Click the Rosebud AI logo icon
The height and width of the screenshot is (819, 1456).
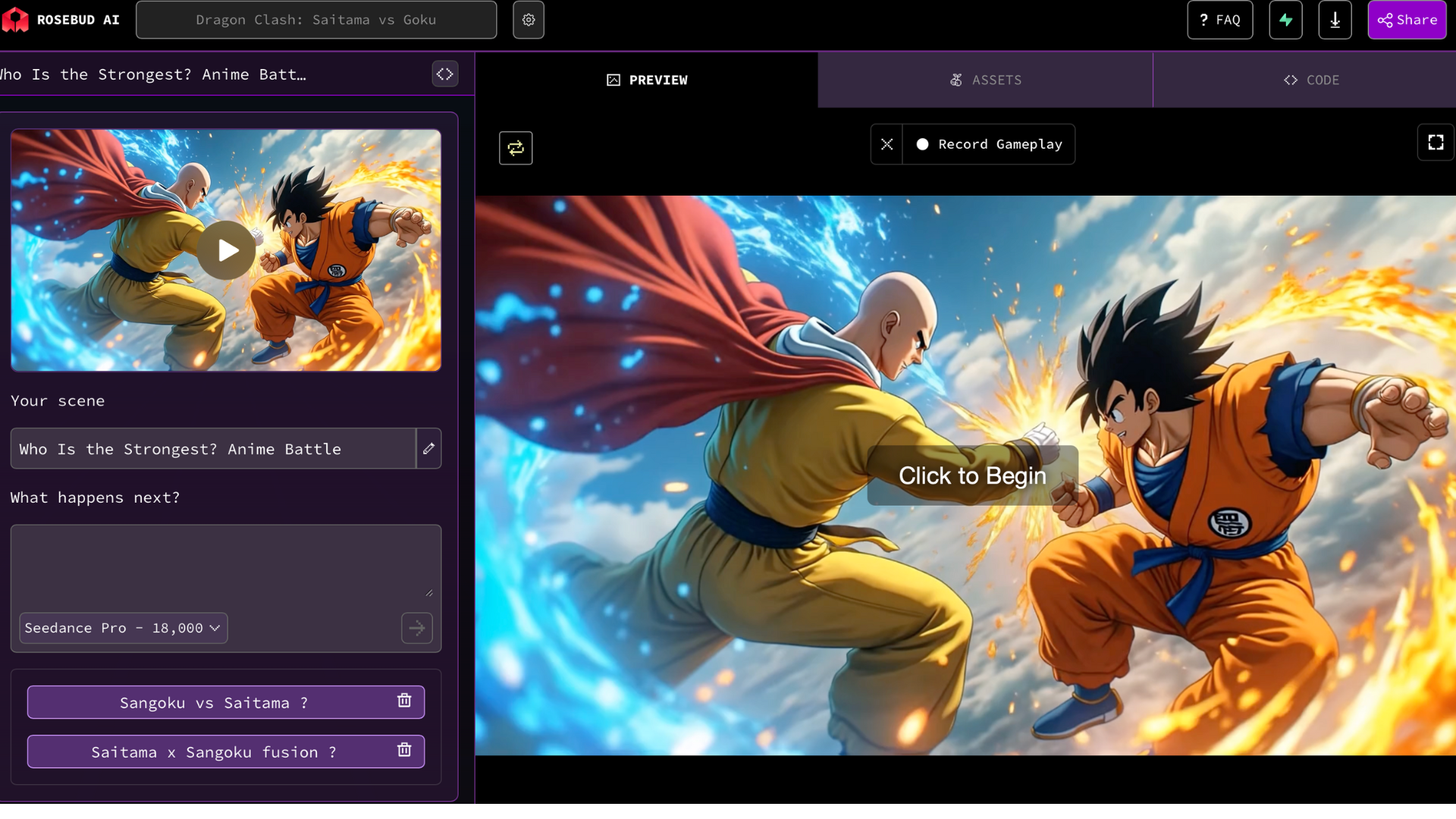(15, 20)
